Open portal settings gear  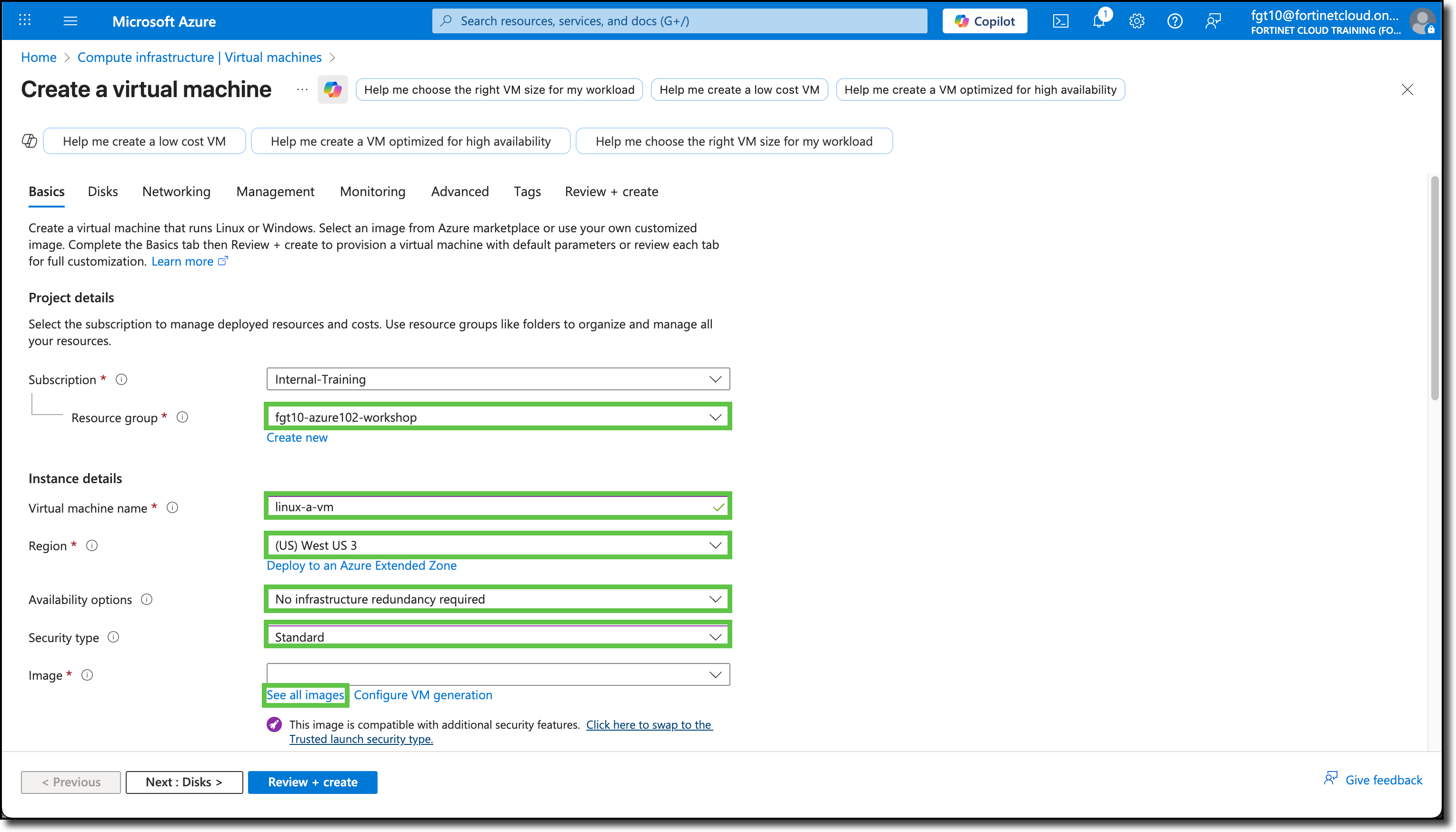coord(1137,20)
